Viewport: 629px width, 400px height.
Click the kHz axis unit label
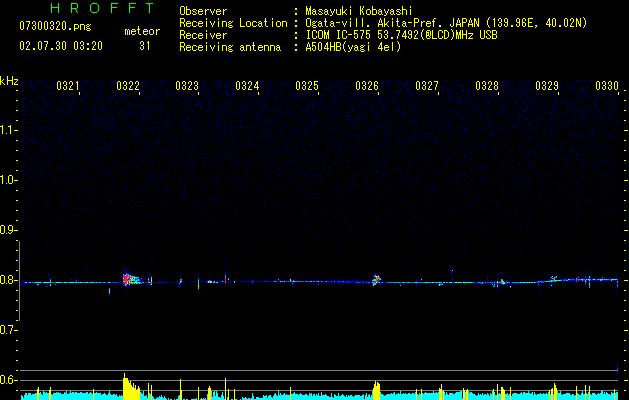click(x=9, y=81)
